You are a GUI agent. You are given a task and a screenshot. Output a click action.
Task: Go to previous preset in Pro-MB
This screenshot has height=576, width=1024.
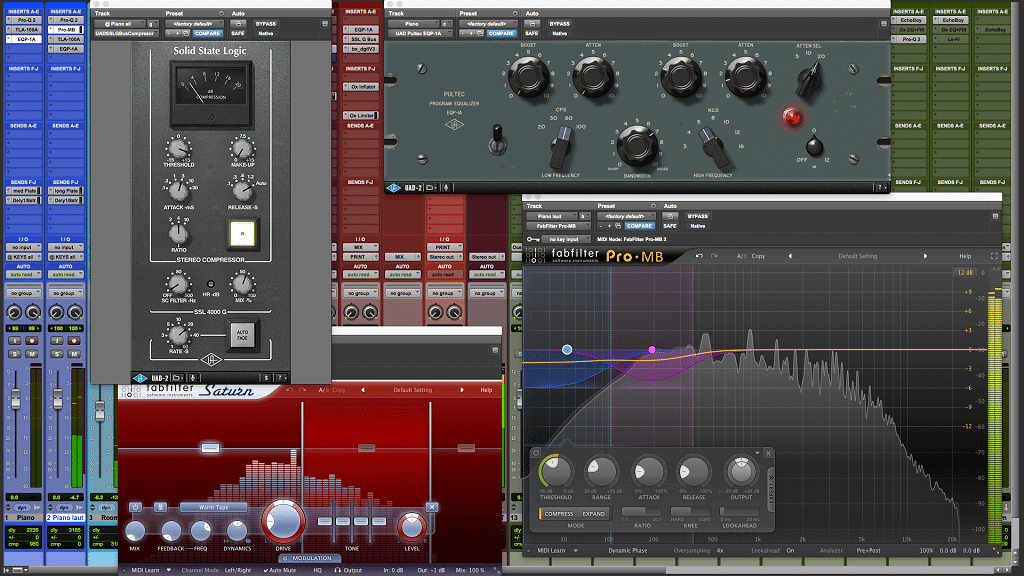click(x=790, y=256)
